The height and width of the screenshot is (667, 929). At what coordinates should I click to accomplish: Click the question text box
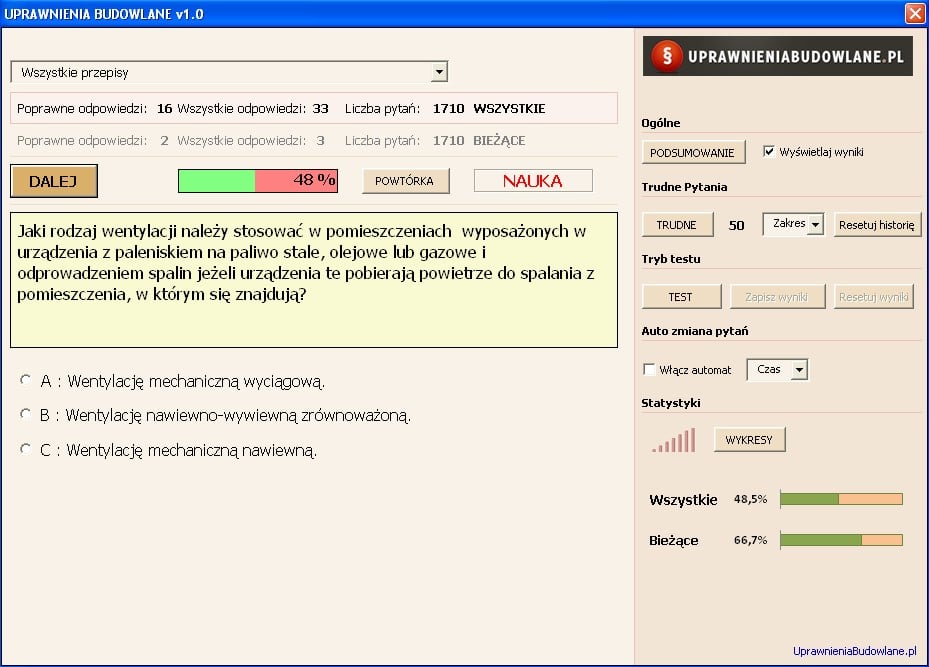click(314, 280)
